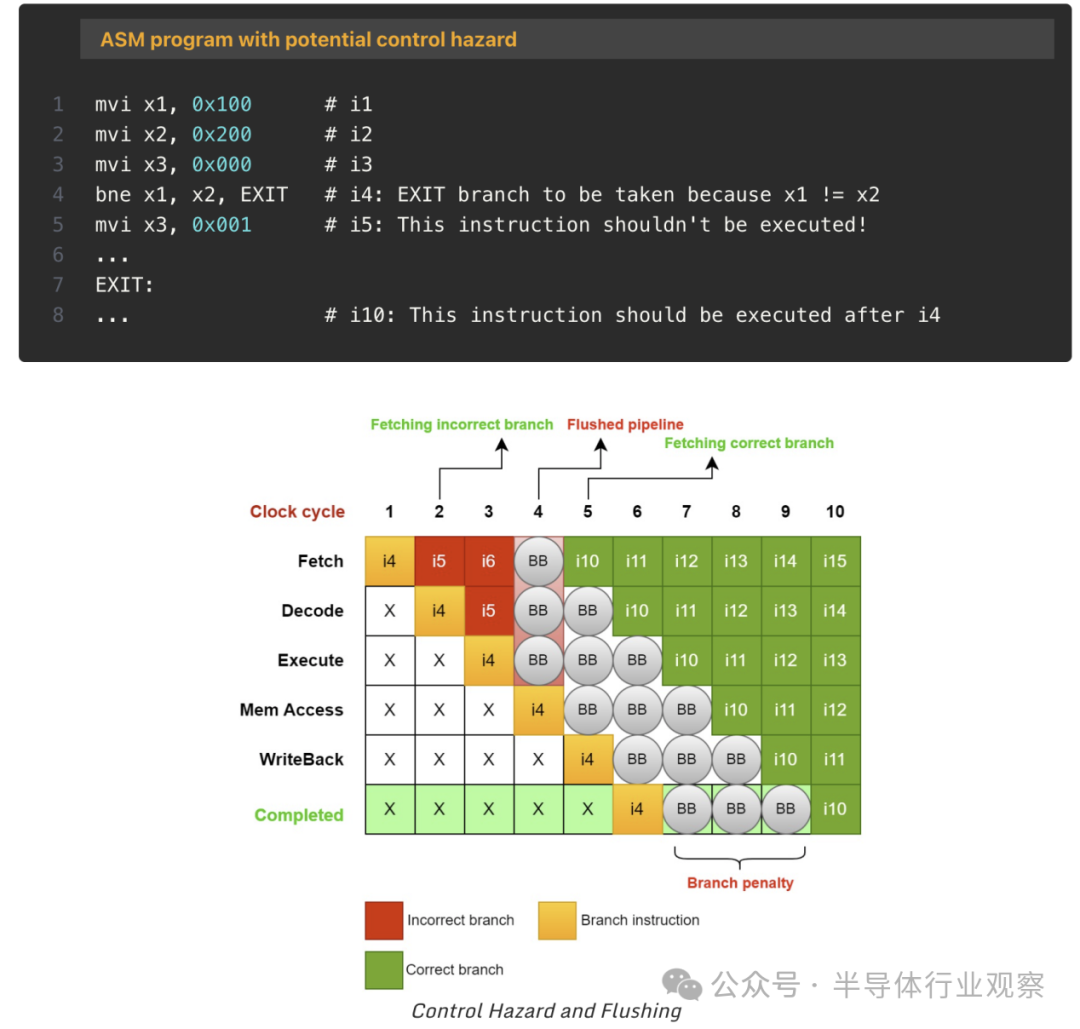Click the 0x200 hex value in code
Viewport: 1080px width, 1029px height.
[x=222, y=134]
